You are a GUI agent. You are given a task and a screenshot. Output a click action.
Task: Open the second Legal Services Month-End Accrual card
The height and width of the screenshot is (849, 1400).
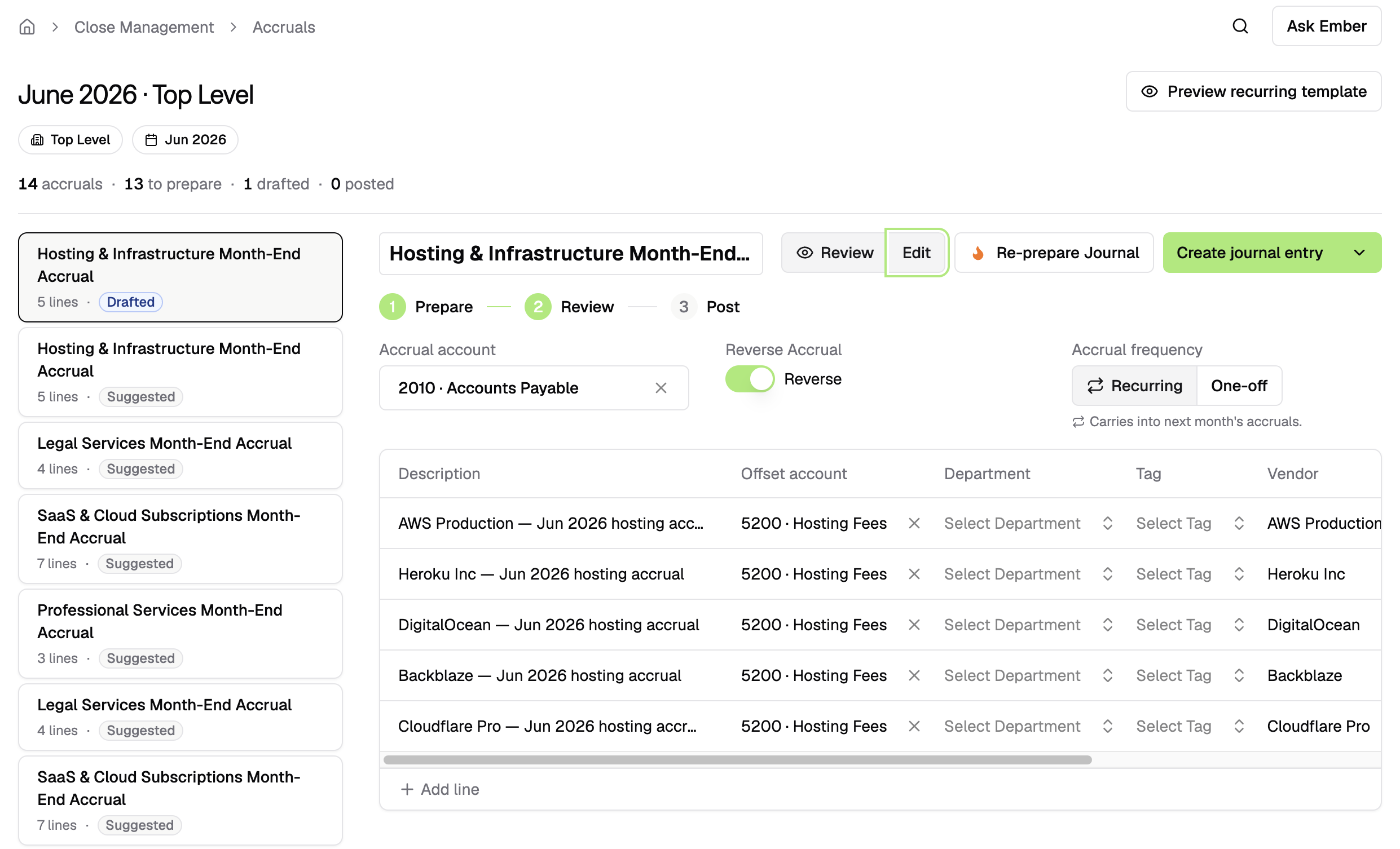click(x=180, y=717)
